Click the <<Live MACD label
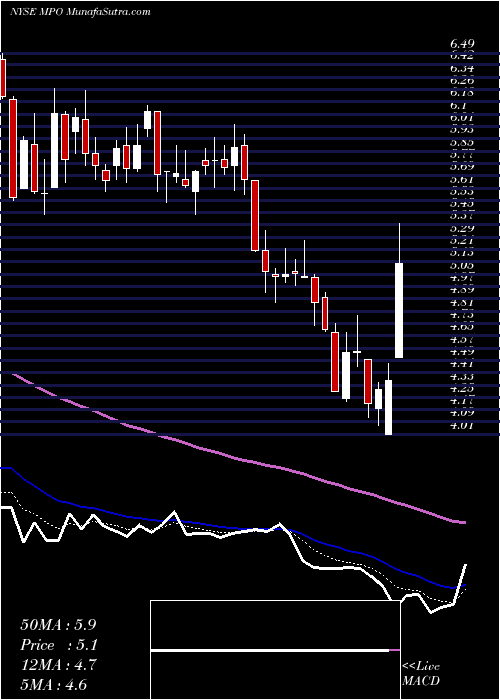 tap(421, 674)
